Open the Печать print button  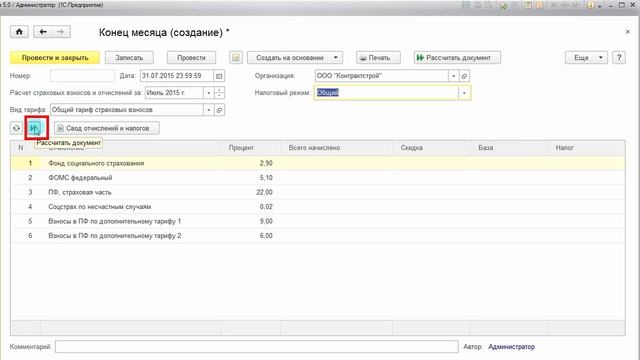tap(378, 58)
